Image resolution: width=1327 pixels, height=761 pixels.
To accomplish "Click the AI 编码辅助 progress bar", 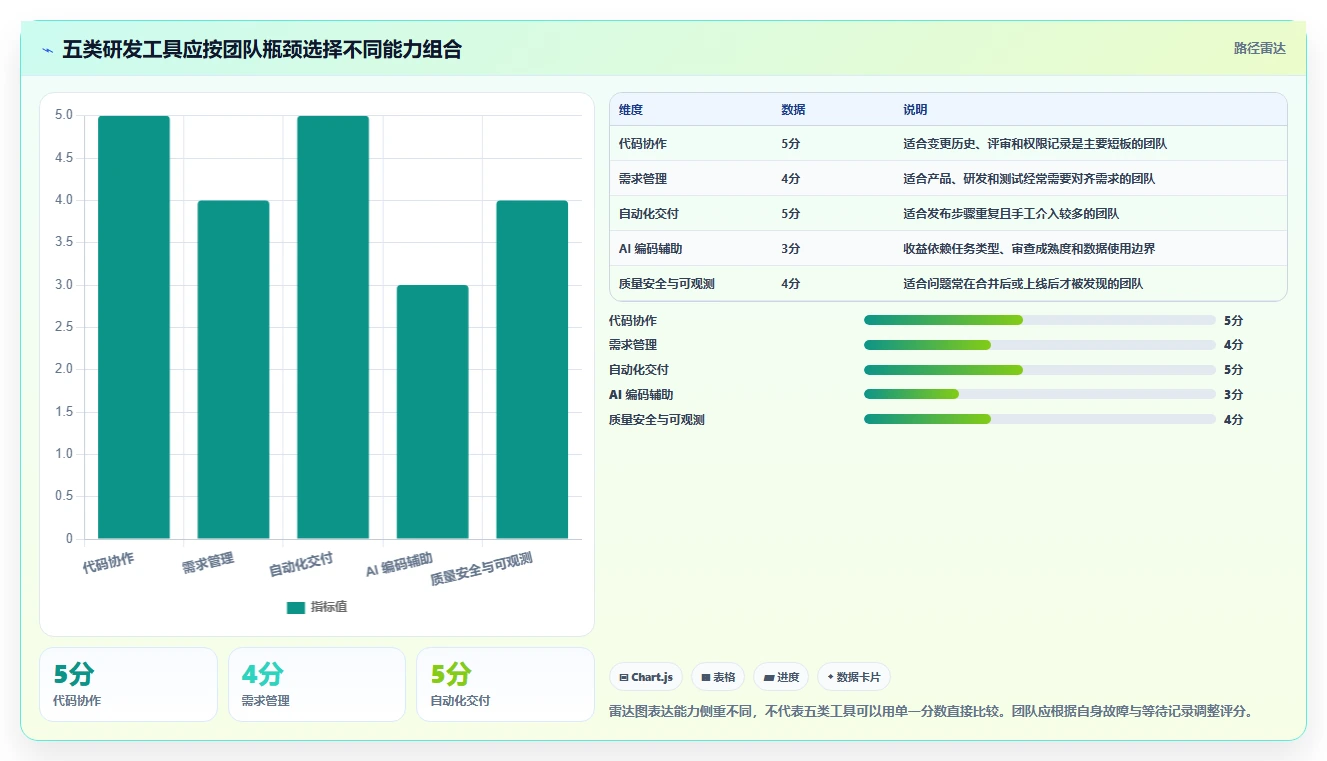I will click(1040, 394).
